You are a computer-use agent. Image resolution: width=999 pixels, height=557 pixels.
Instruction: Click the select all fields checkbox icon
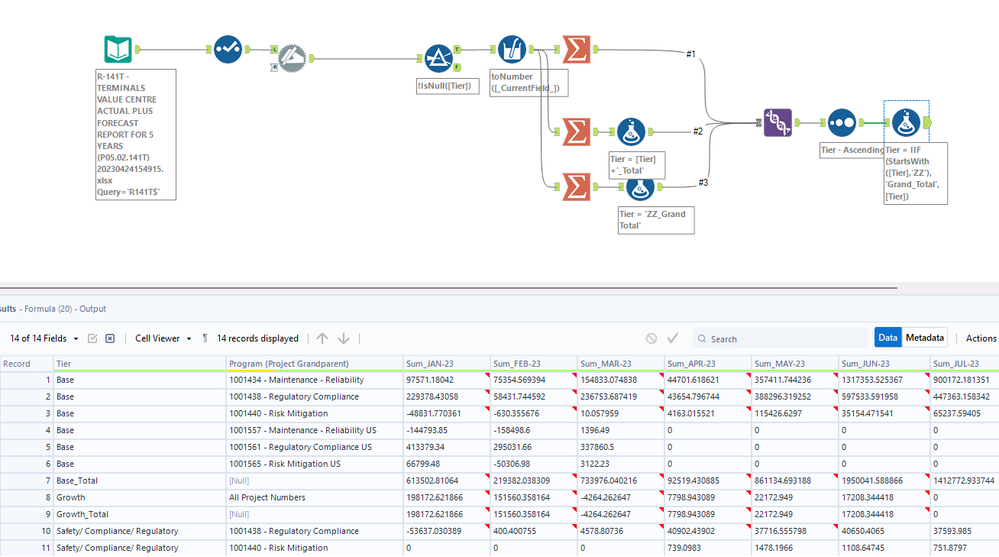[92, 338]
